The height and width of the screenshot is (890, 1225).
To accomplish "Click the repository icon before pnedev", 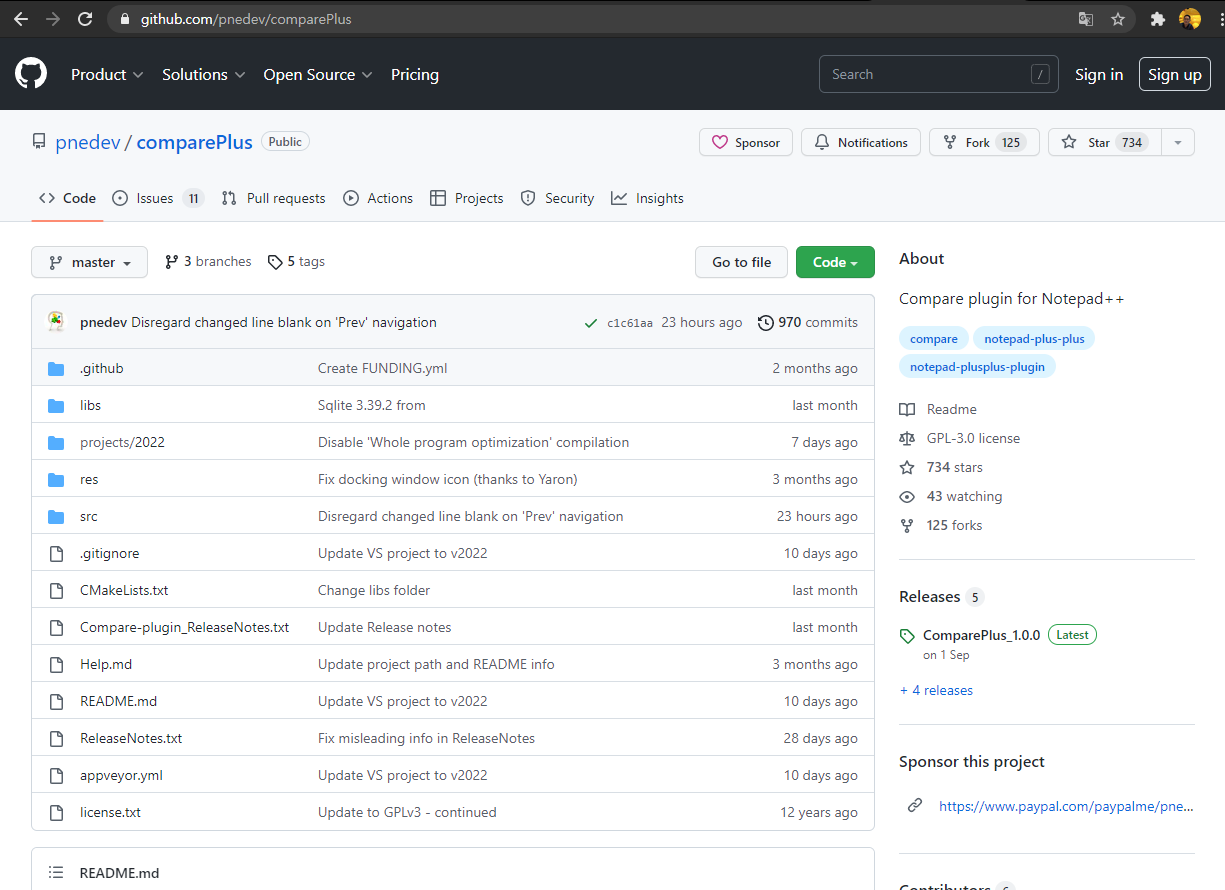I will (39, 142).
